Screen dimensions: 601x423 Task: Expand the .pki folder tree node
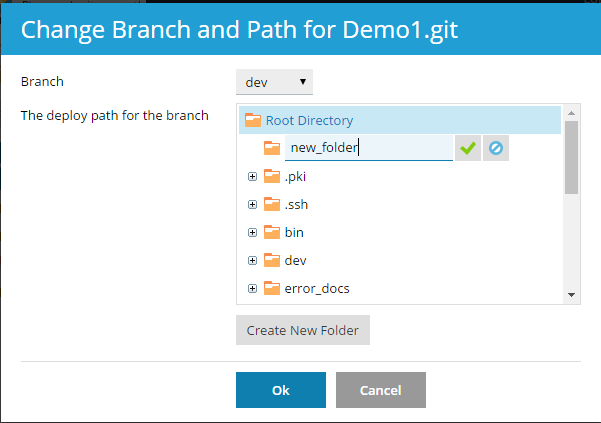tap(252, 177)
